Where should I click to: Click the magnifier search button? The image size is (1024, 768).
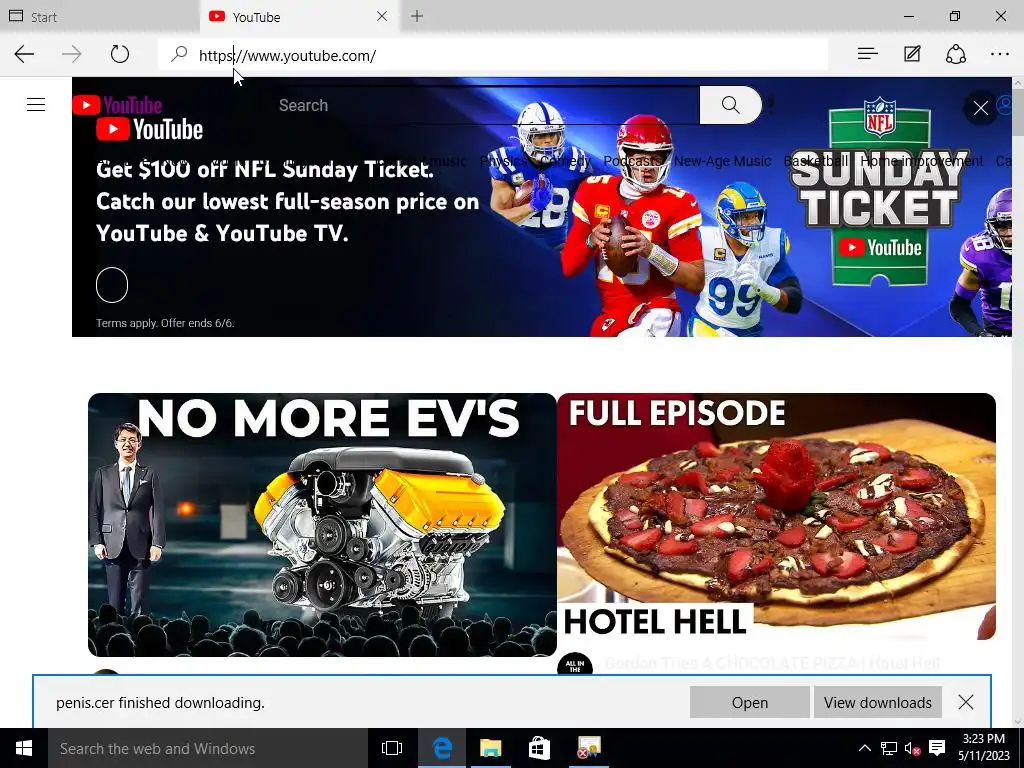point(731,105)
